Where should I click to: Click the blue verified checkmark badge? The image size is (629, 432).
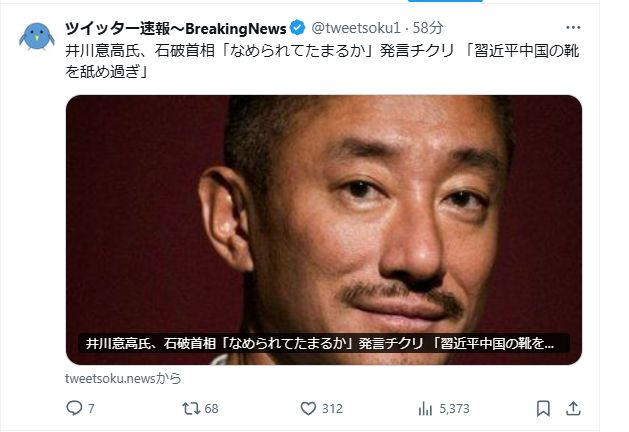click(x=297, y=28)
